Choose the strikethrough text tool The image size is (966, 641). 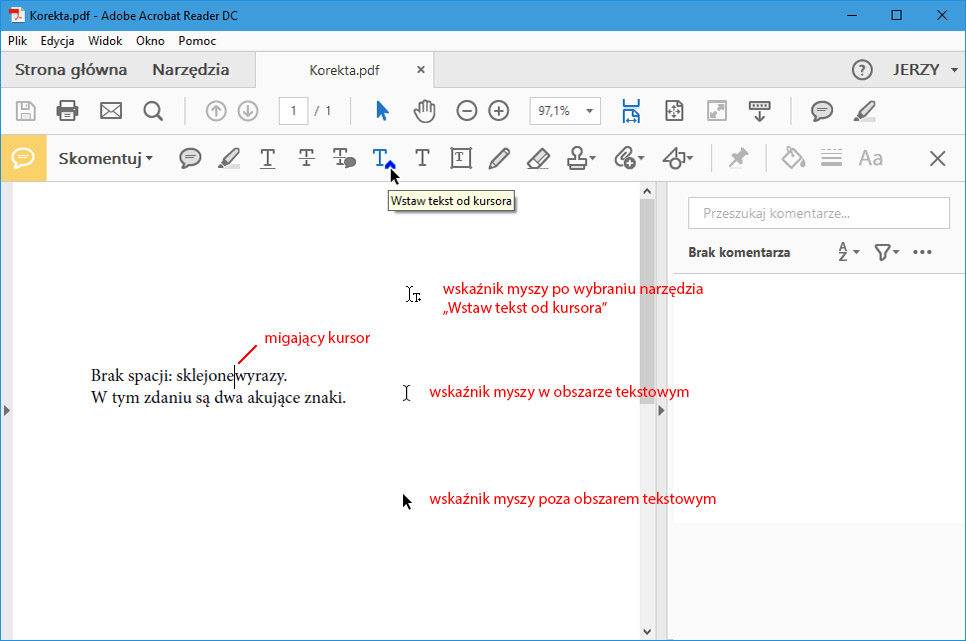(306, 158)
